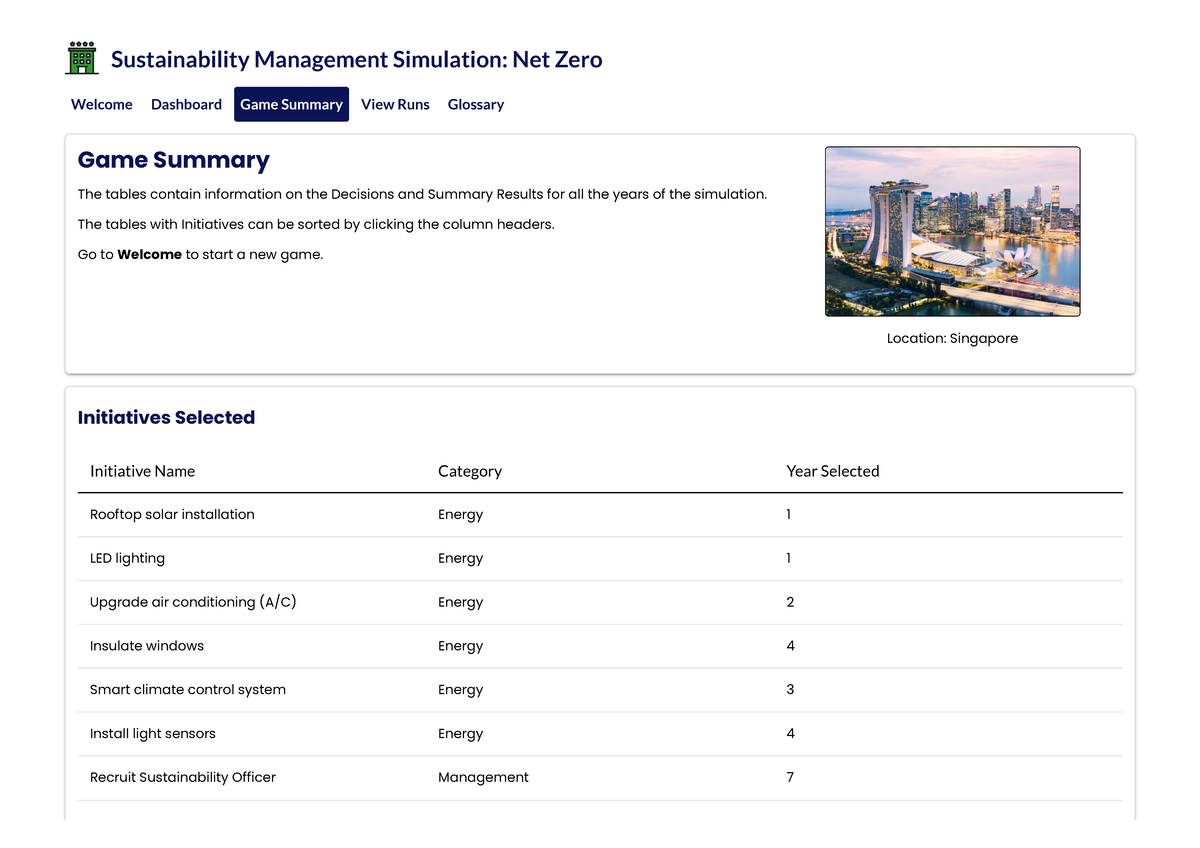The image size is (1200, 848).
Task: Click the Insulate windows initiative
Action: click(148, 646)
